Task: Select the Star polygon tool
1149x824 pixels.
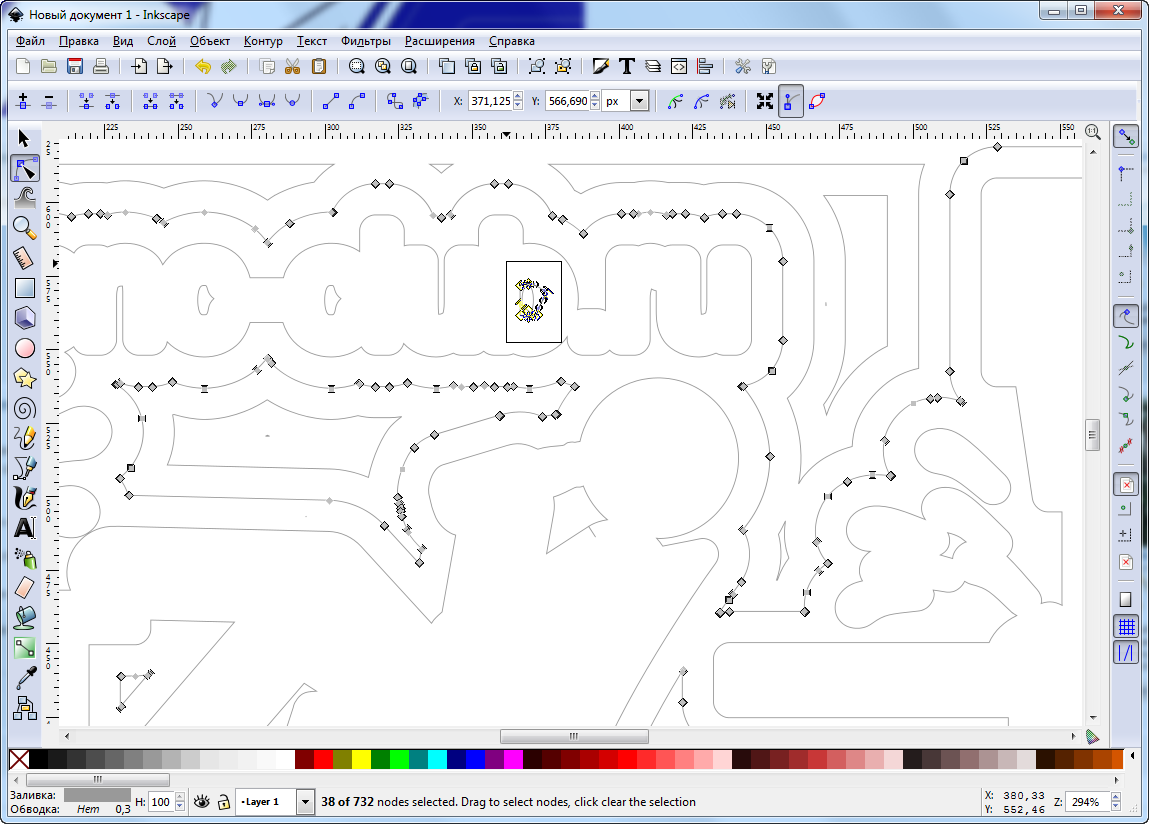Action: pyautogui.click(x=24, y=378)
